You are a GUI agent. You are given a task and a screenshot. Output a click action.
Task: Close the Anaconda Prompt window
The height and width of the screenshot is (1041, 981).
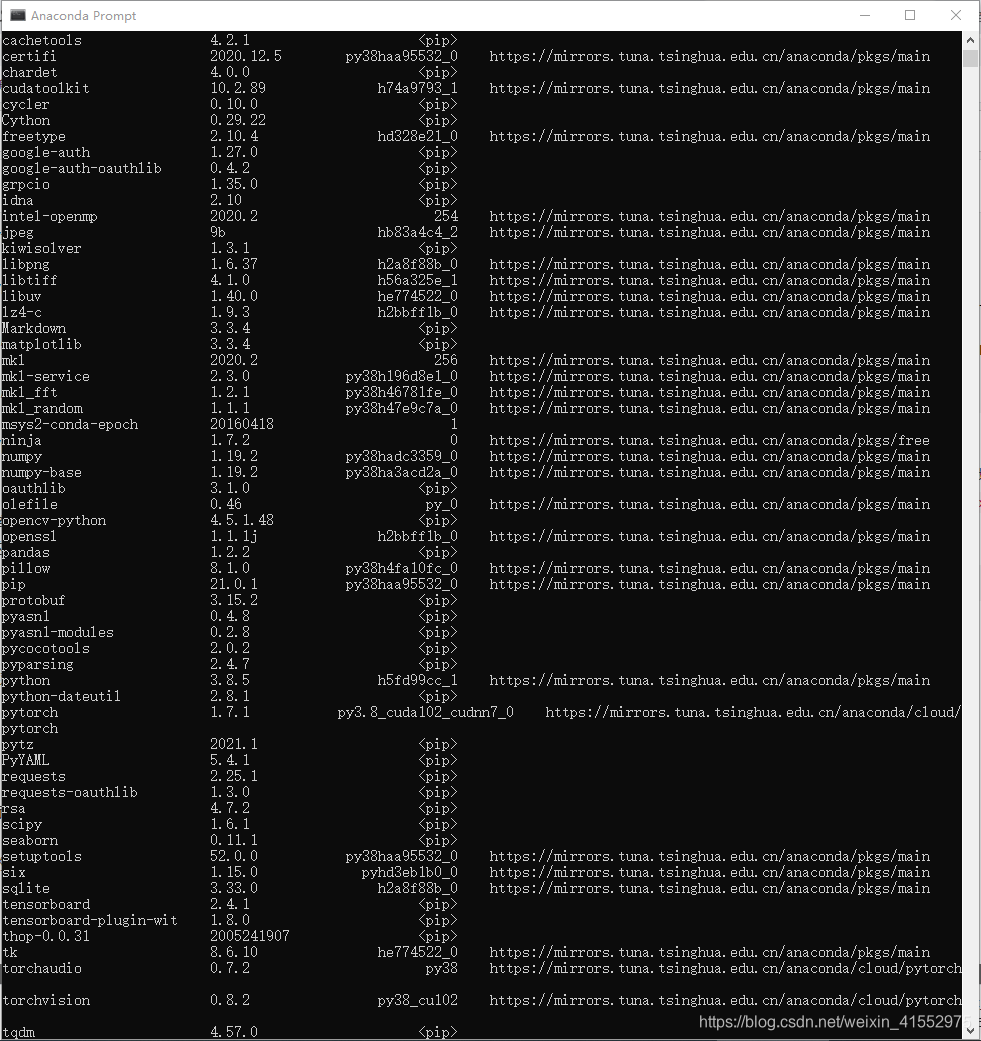coord(956,15)
